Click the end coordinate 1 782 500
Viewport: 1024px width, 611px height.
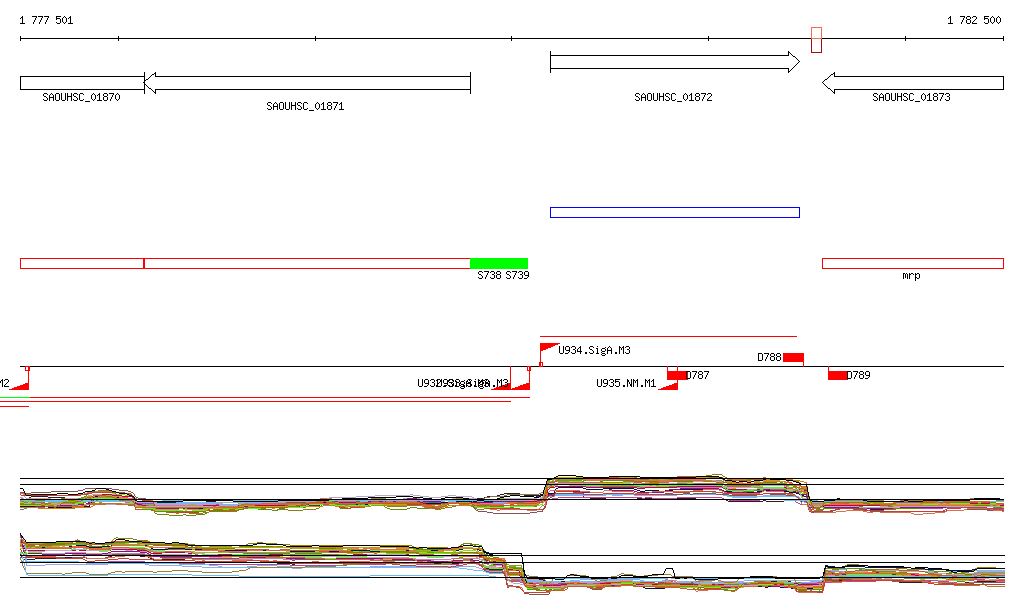[974, 20]
